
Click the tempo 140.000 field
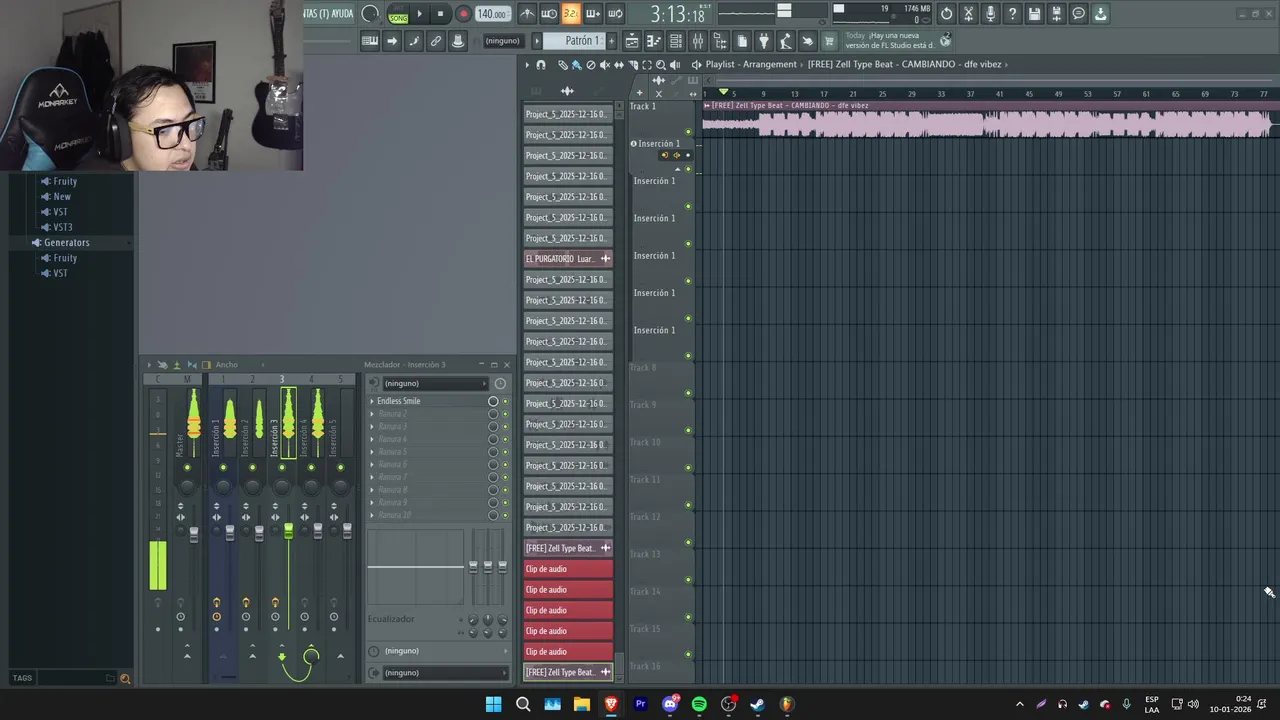pos(491,14)
